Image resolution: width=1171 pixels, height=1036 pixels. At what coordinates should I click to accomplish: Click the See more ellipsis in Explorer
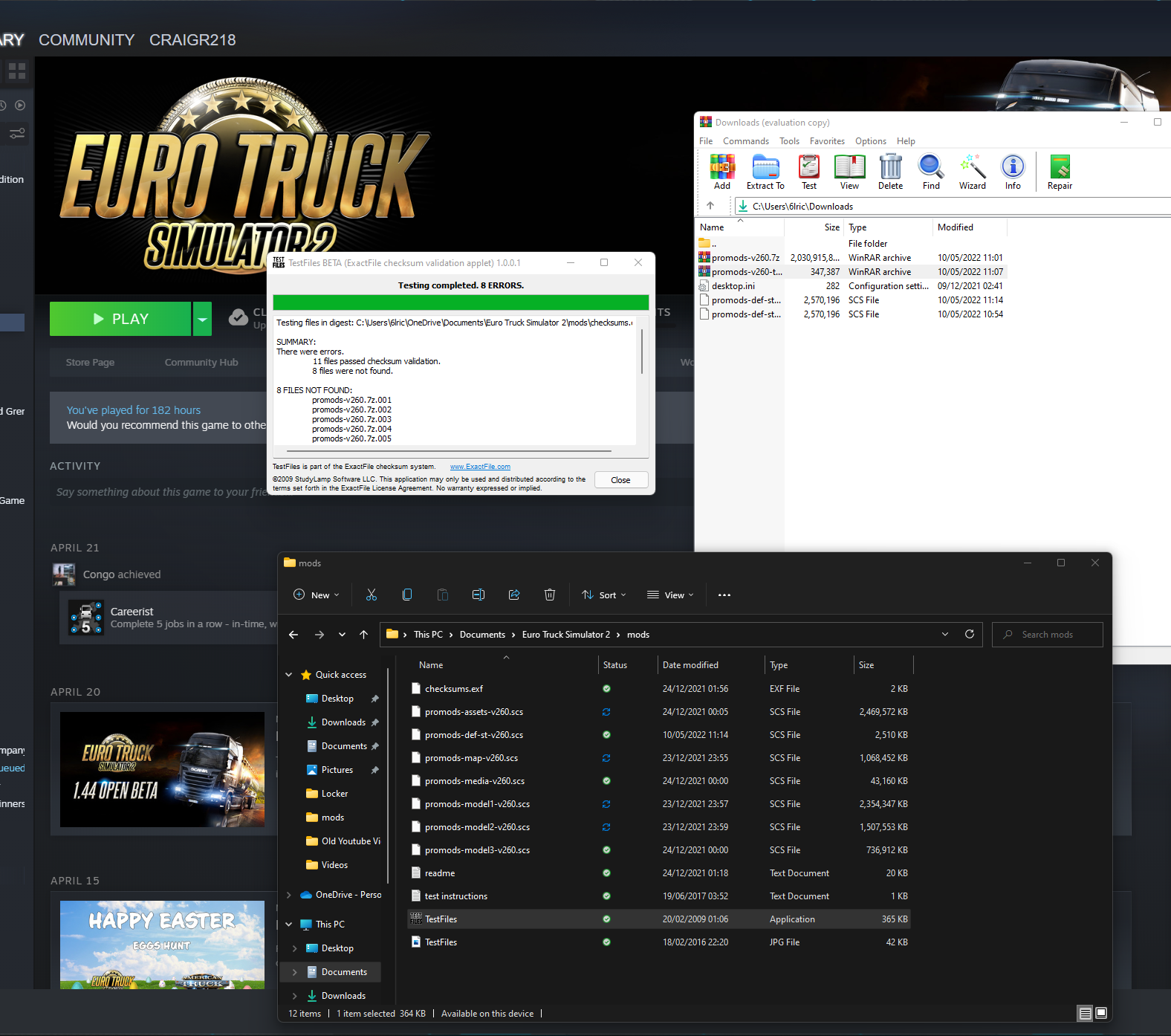pos(724,595)
